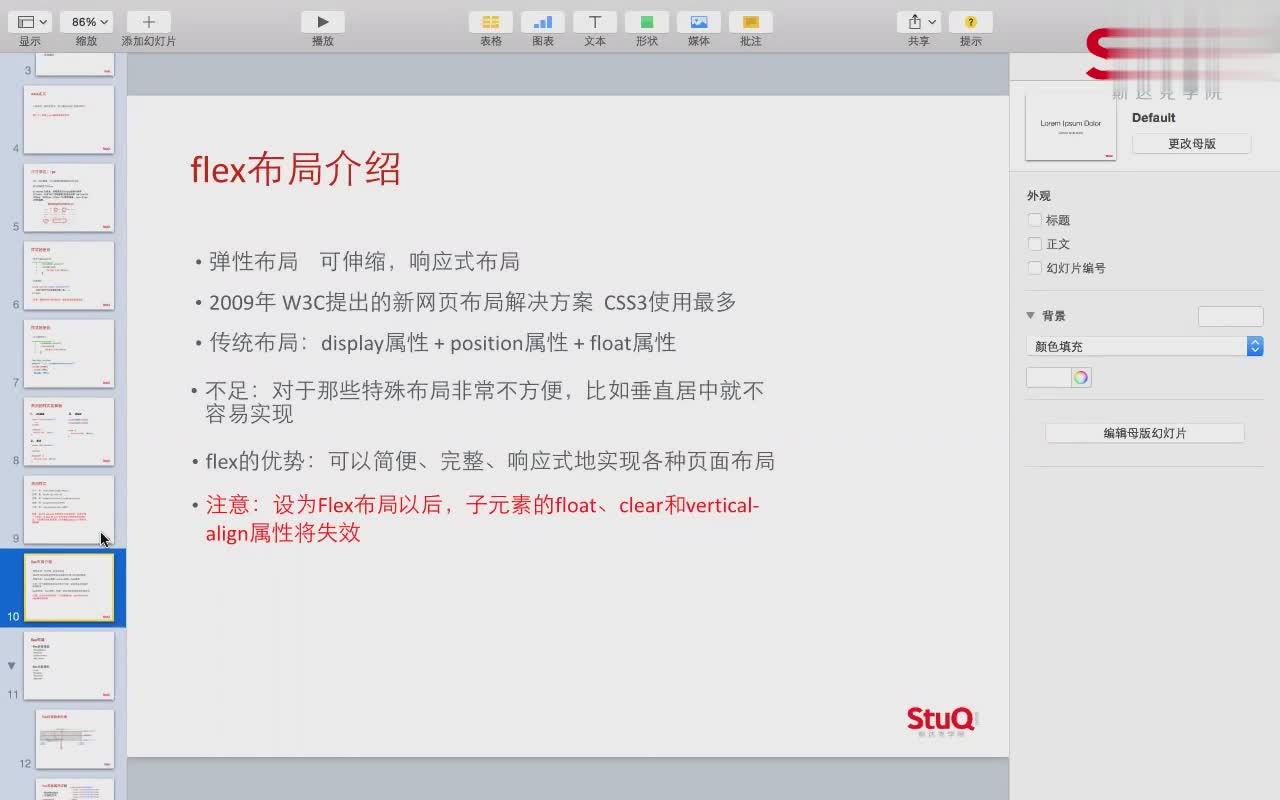Click the bullet starting flex的优势
This screenshot has width=1280, height=800.
tap(490, 461)
